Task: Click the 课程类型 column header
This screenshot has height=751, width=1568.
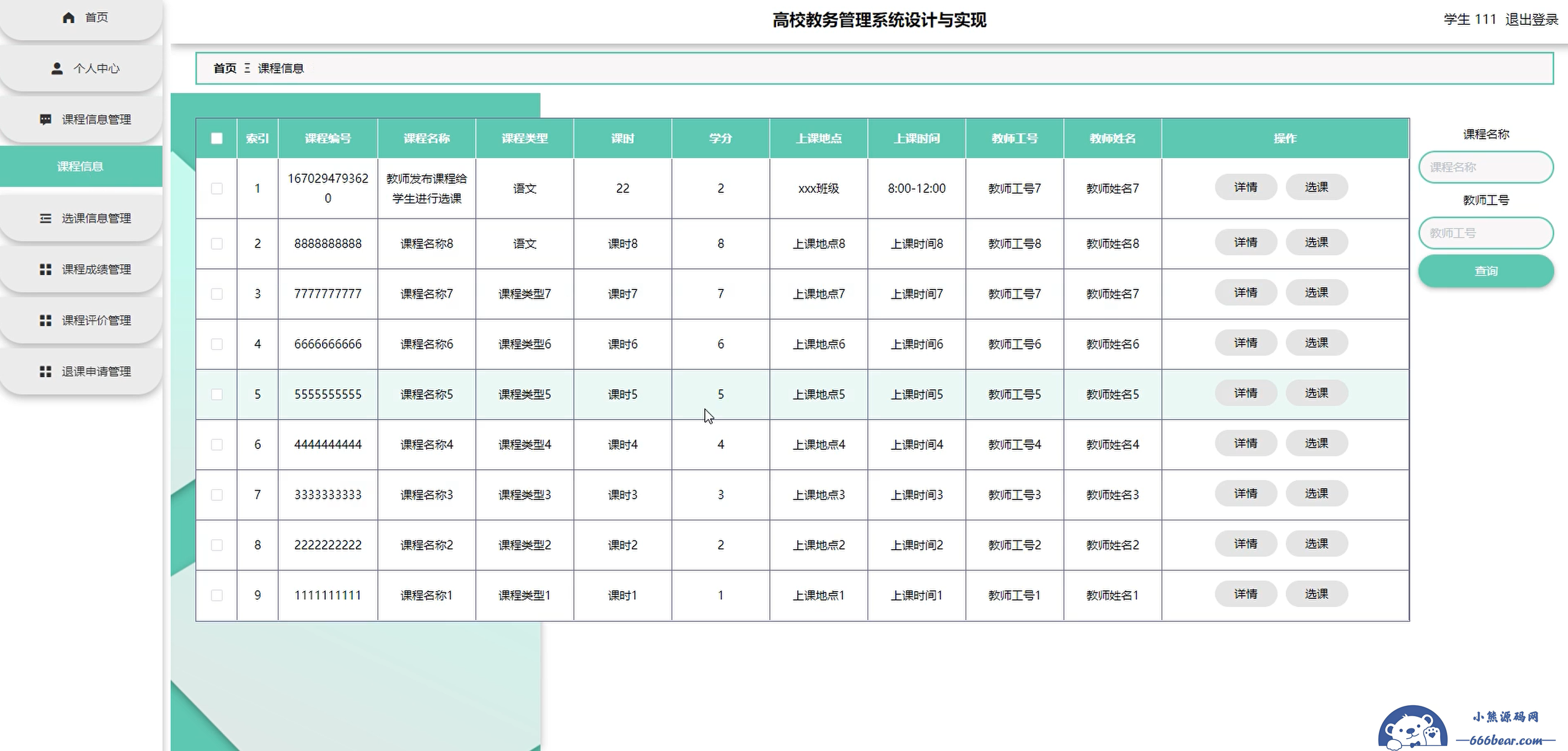Action: pos(525,138)
